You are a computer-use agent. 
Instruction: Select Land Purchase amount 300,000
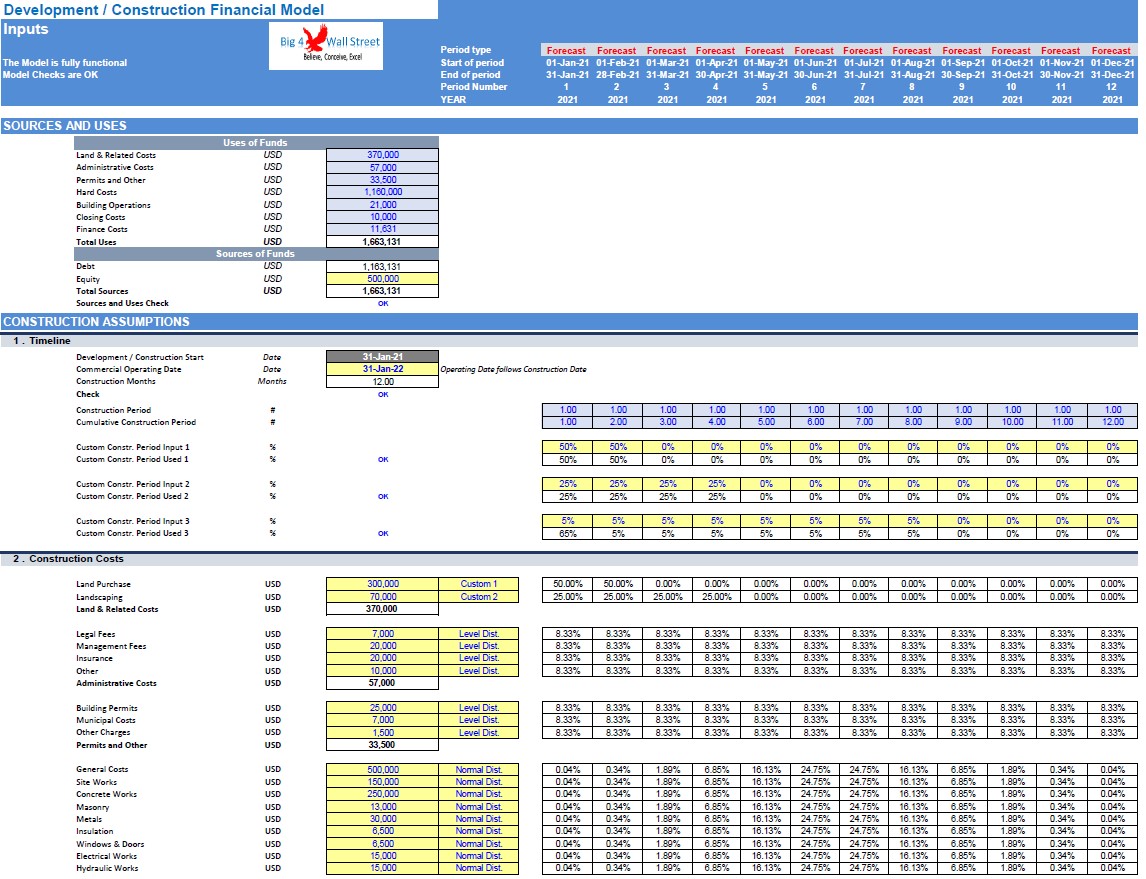pyautogui.click(x=382, y=584)
